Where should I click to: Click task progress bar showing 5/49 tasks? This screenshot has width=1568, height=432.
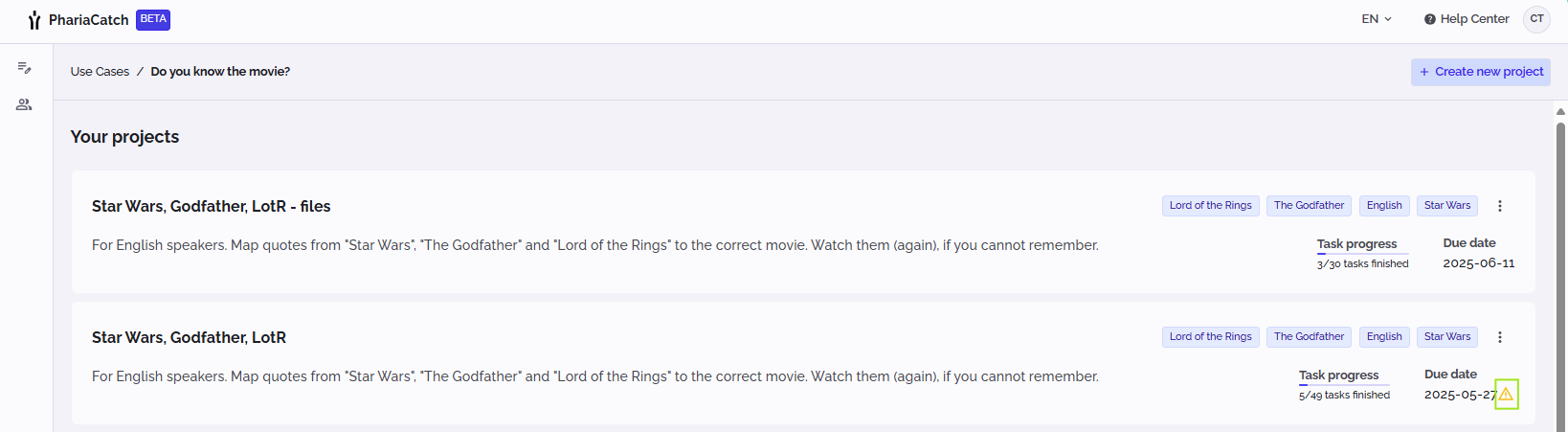(x=1344, y=385)
